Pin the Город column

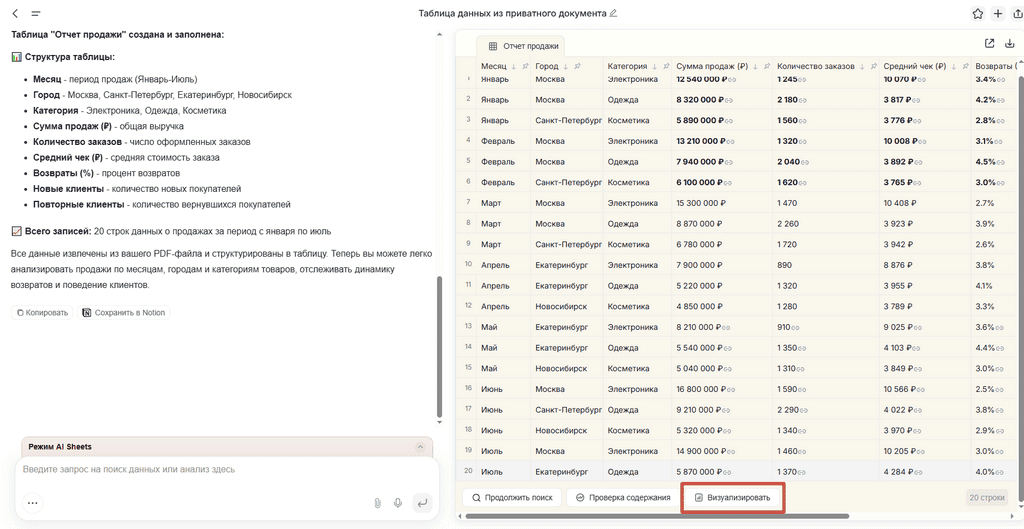tap(577, 67)
